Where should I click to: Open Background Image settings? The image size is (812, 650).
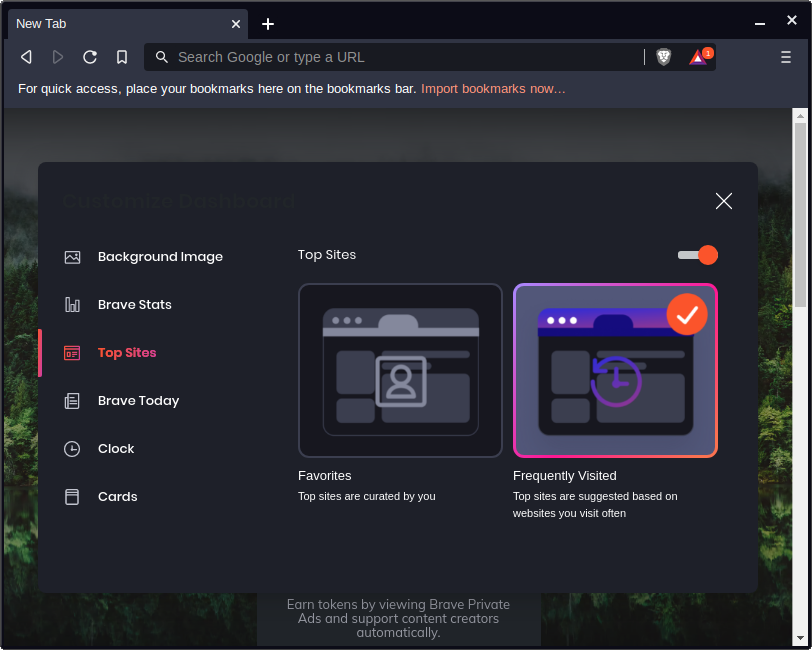tap(160, 257)
